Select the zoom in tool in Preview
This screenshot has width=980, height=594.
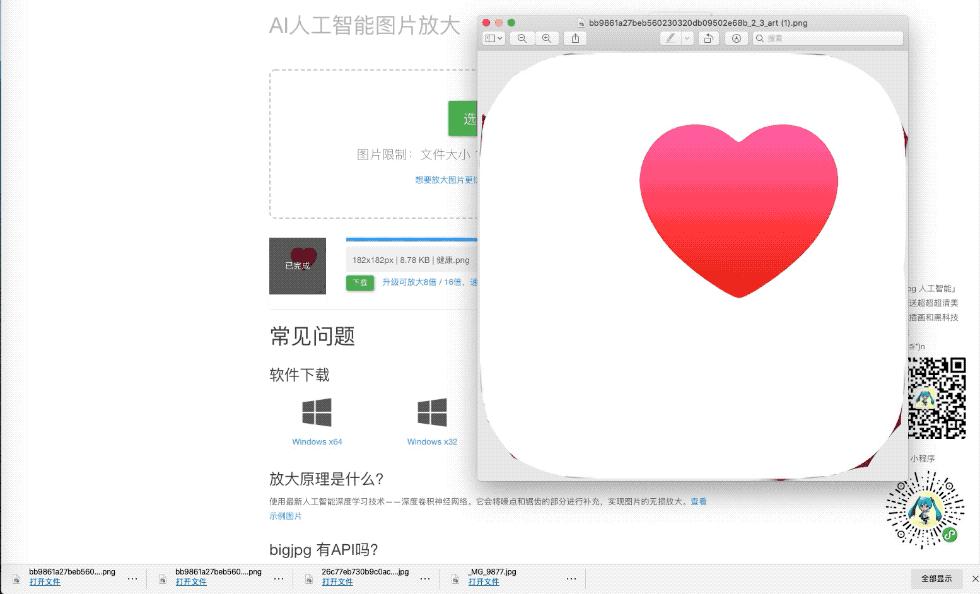coord(547,38)
